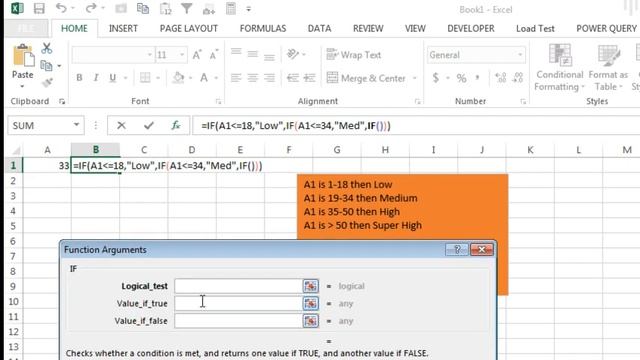Open the General number format dropdown
Image resolution: width=640 pixels, height=360 pixels.
pos(520,55)
